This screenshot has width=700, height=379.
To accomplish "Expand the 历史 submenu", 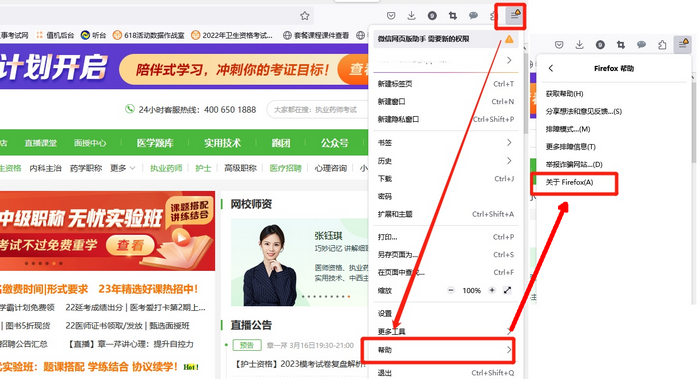I will pyautogui.click(x=446, y=161).
